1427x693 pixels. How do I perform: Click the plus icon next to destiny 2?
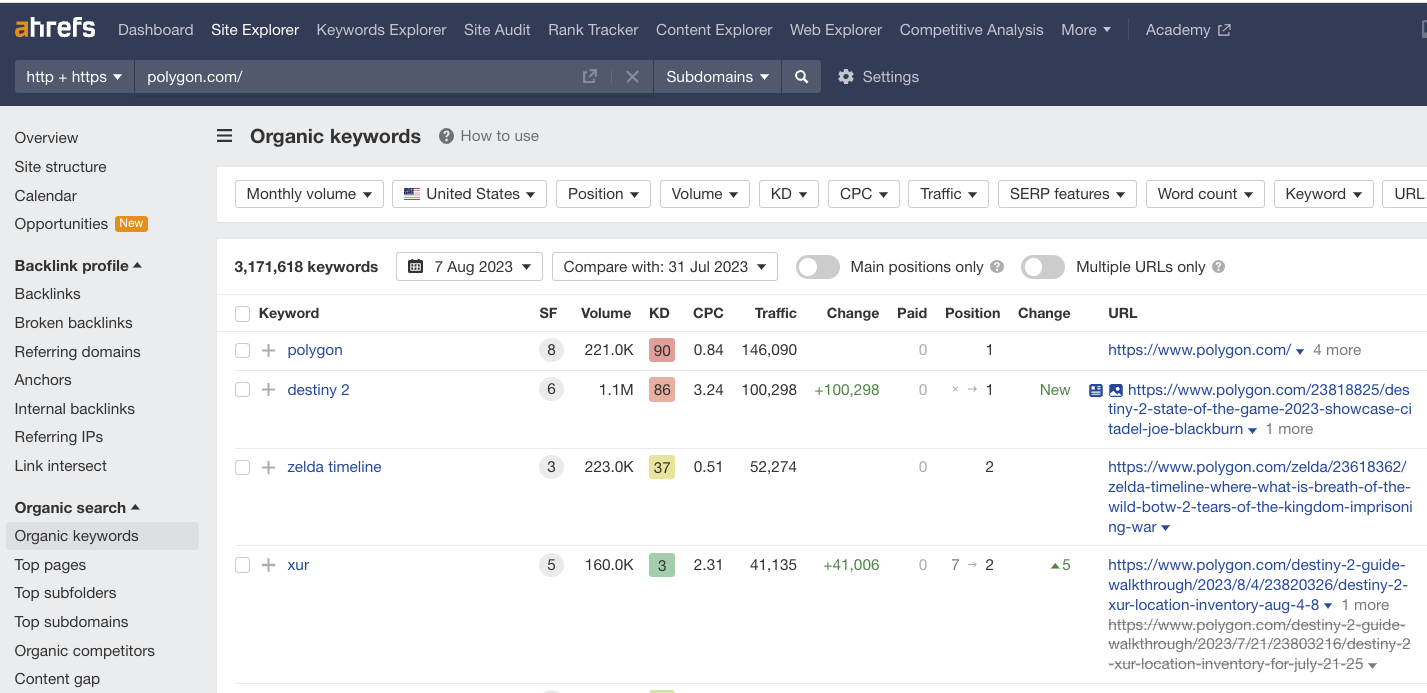[x=268, y=390]
